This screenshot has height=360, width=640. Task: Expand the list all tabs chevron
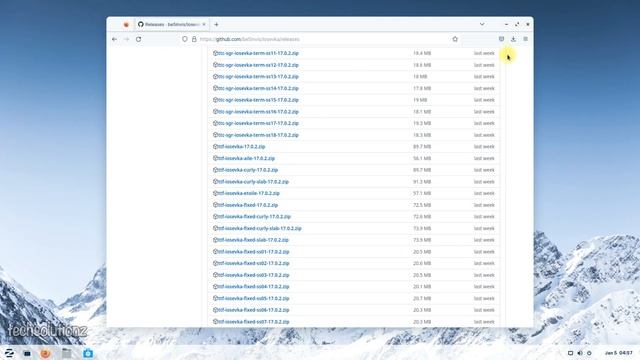click(x=482, y=24)
